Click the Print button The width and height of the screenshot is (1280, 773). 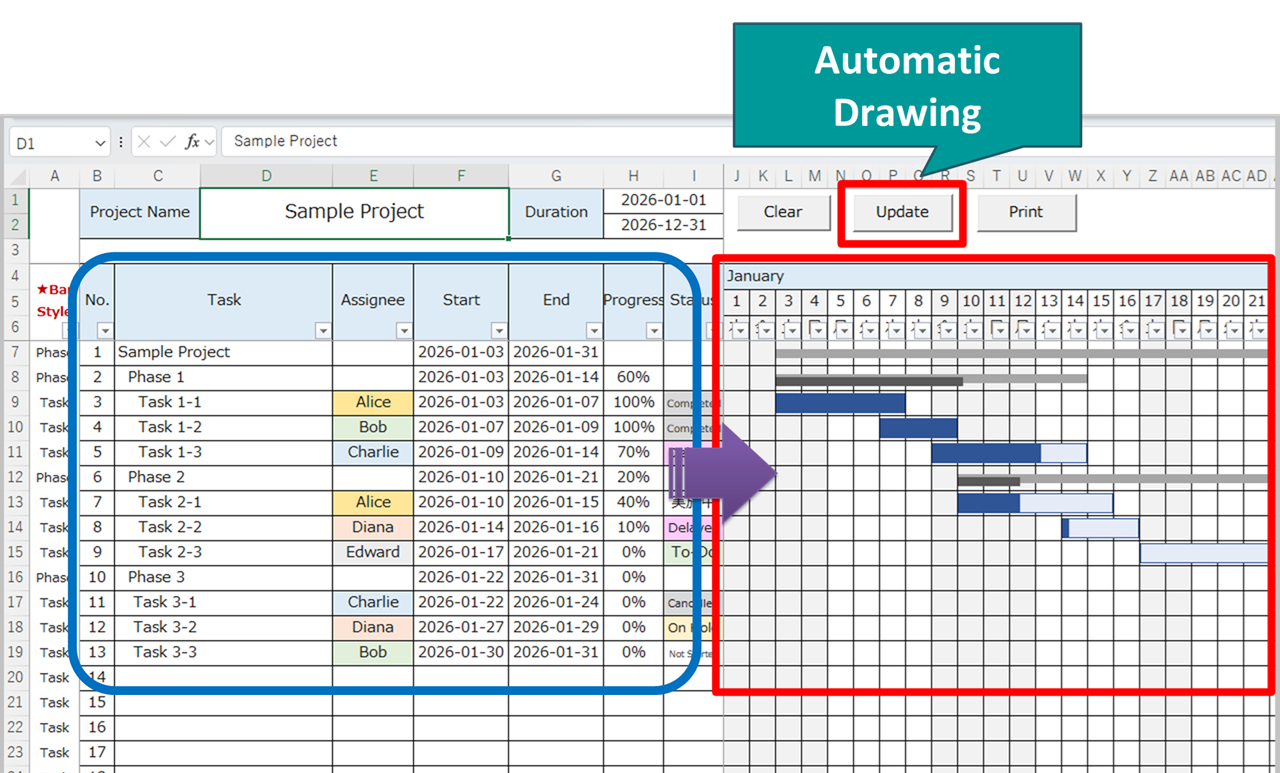(1027, 212)
